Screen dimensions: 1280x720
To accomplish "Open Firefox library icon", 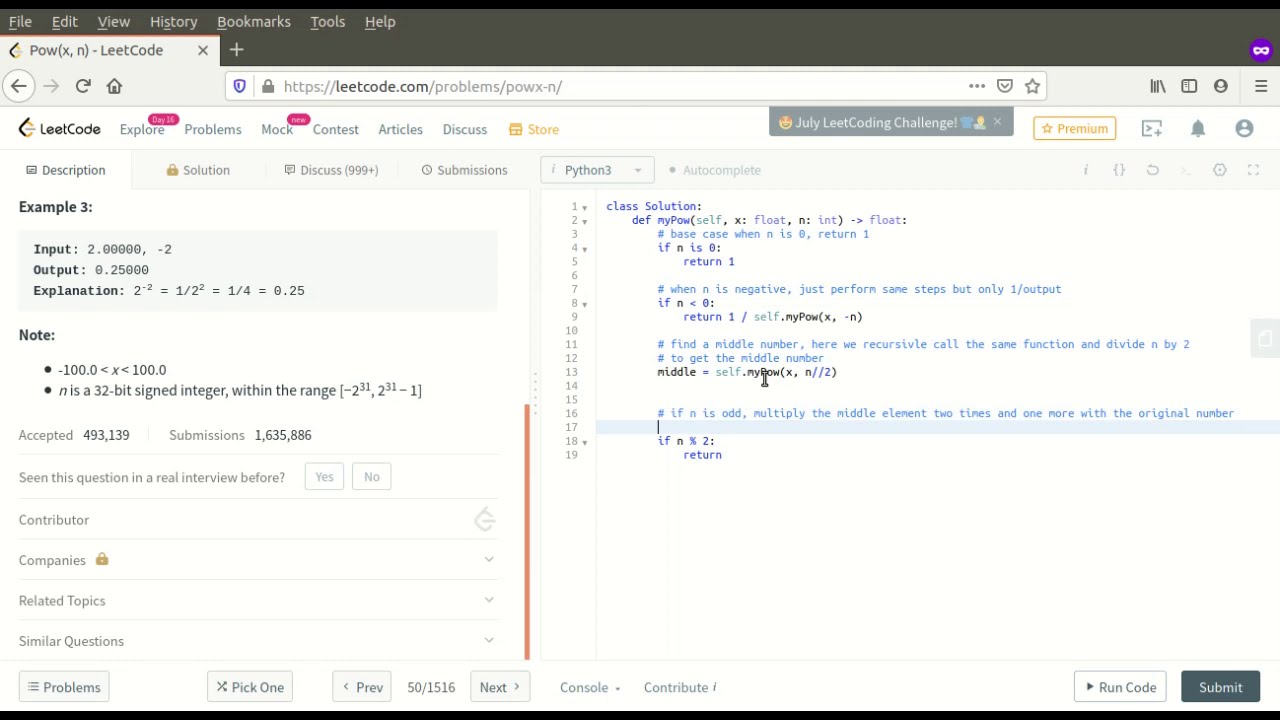I will (x=1158, y=86).
